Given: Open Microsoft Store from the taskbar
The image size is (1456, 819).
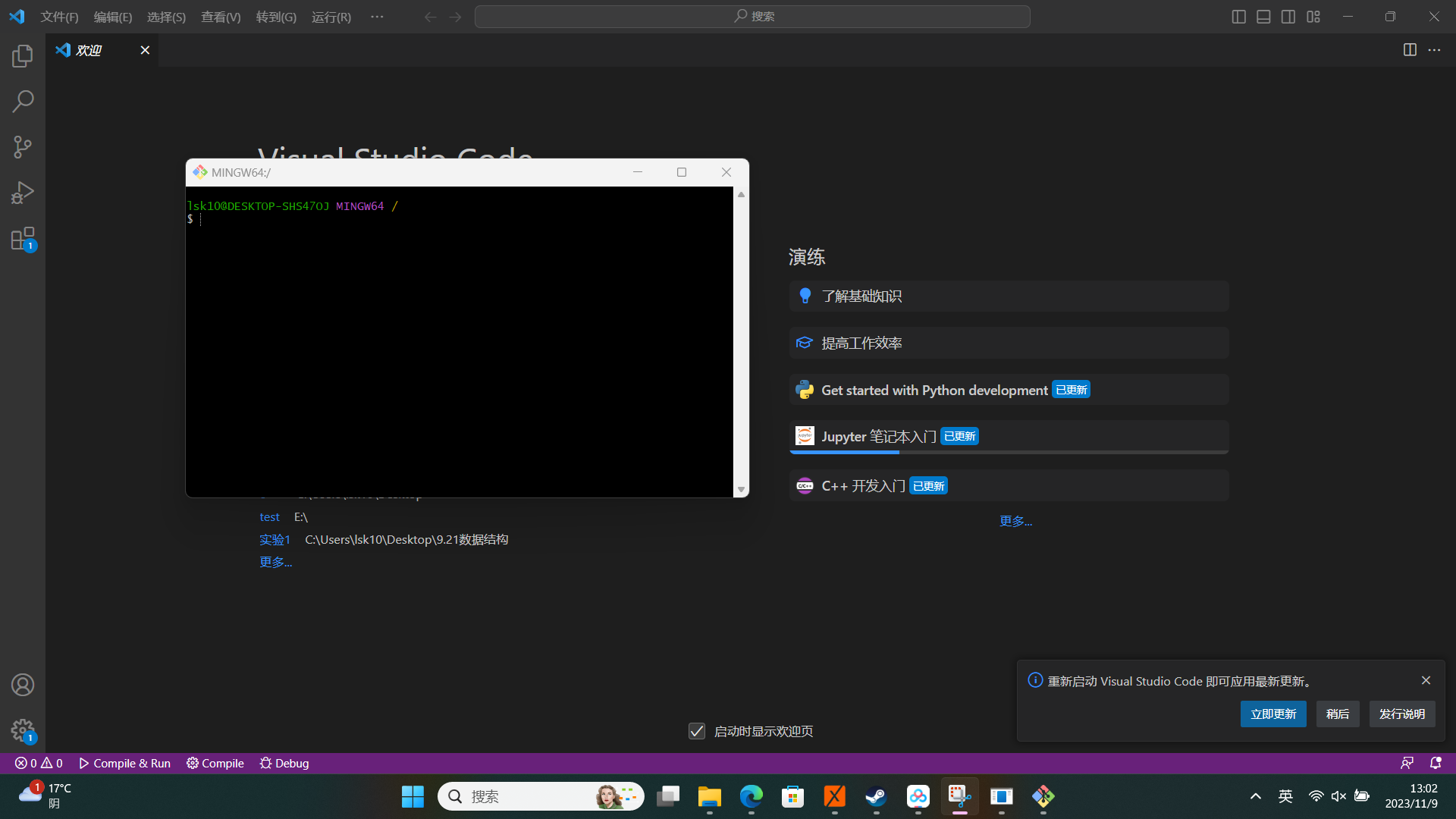Looking at the screenshot, I should pyautogui.click(x=793, y=796).
